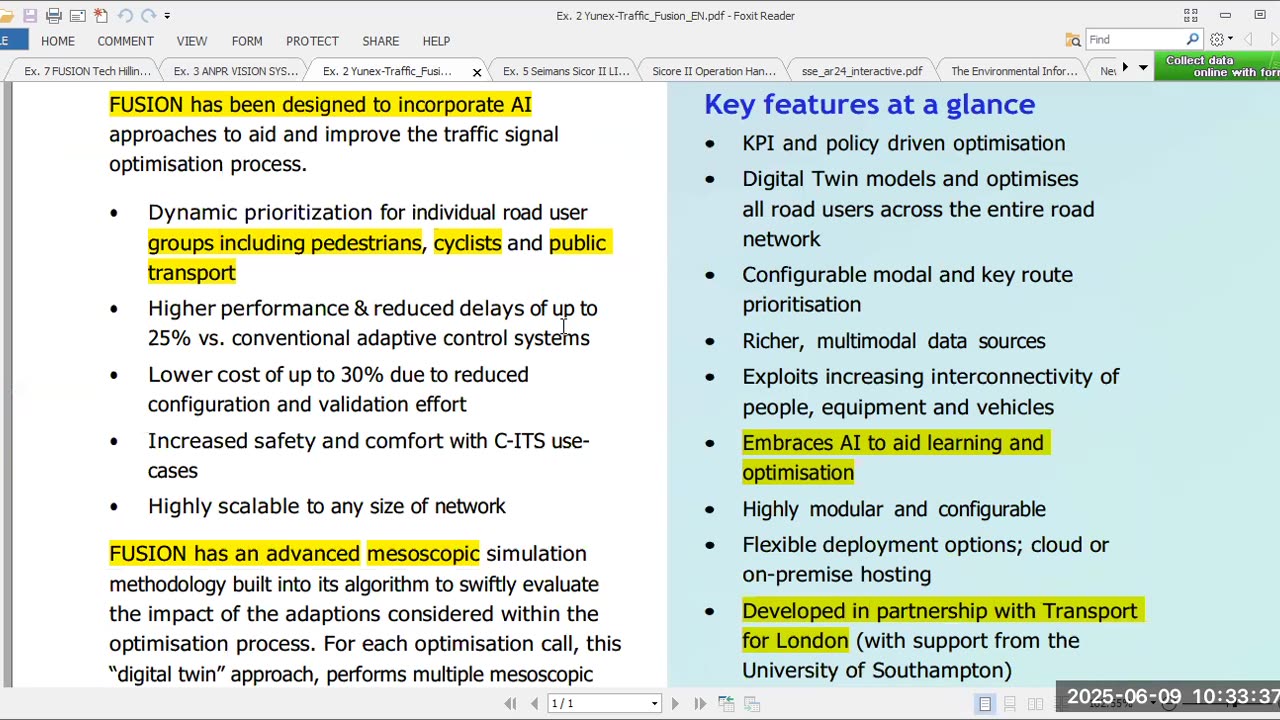The width and height of the screenshot is (1280, 720).
Task: Click 'FUSION has been designed to incorporate AI'
Action: (320, 105)
